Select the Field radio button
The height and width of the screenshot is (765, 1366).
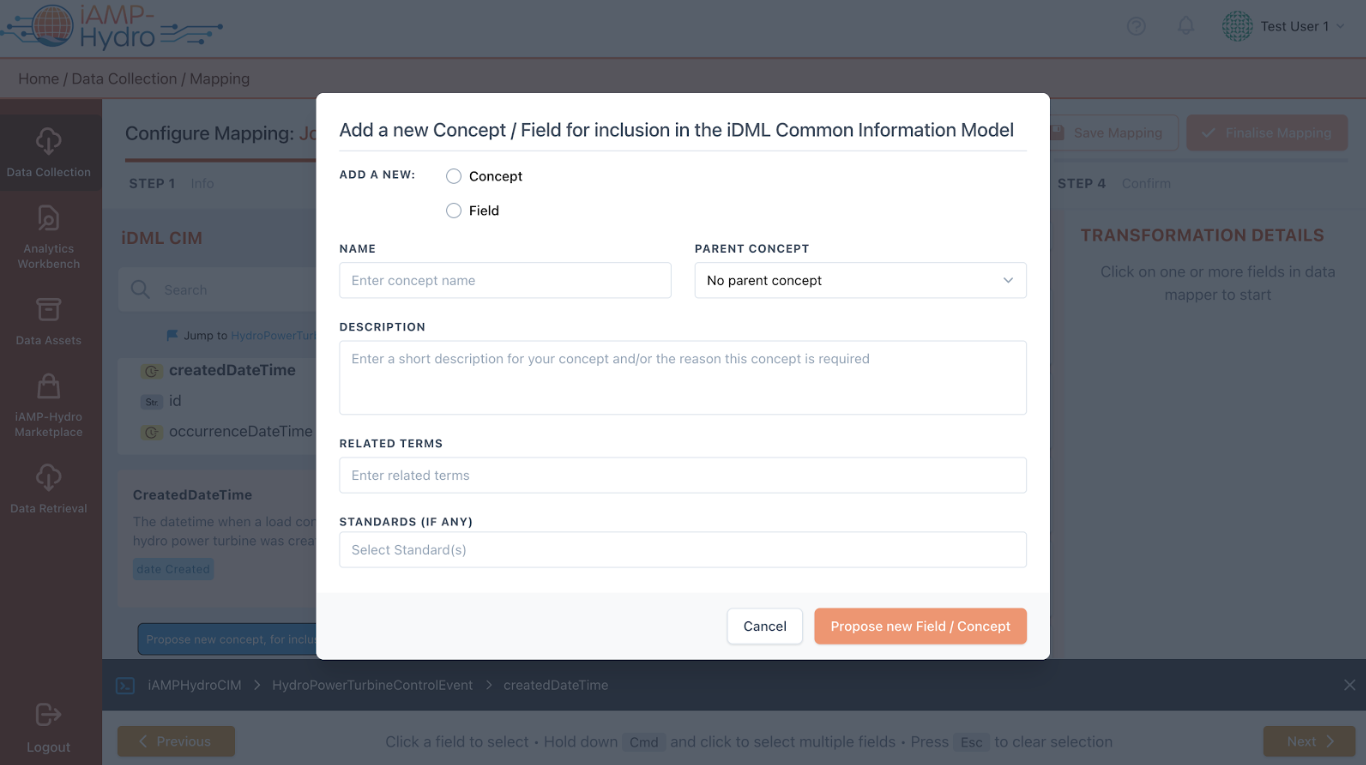coord(454,211)
